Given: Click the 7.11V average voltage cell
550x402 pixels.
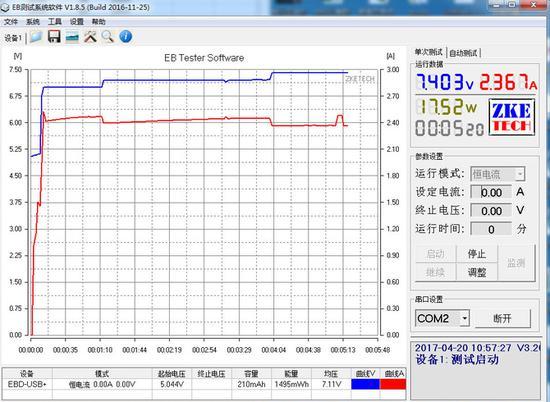Looking at the screenshot, I should [331, 384].
